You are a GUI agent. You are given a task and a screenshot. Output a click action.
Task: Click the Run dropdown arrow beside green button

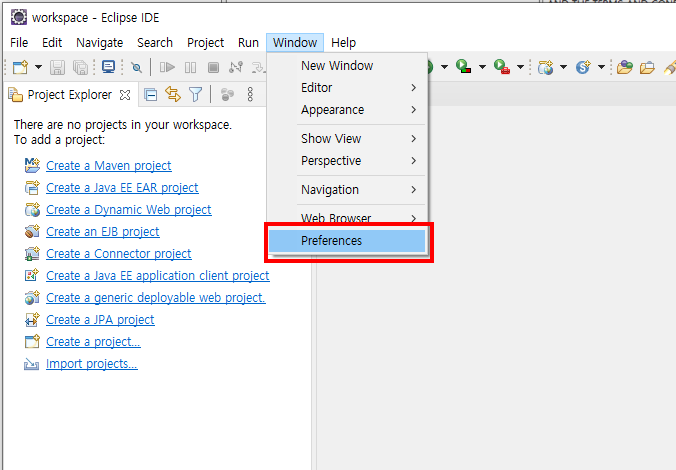(x=444, y=67)
